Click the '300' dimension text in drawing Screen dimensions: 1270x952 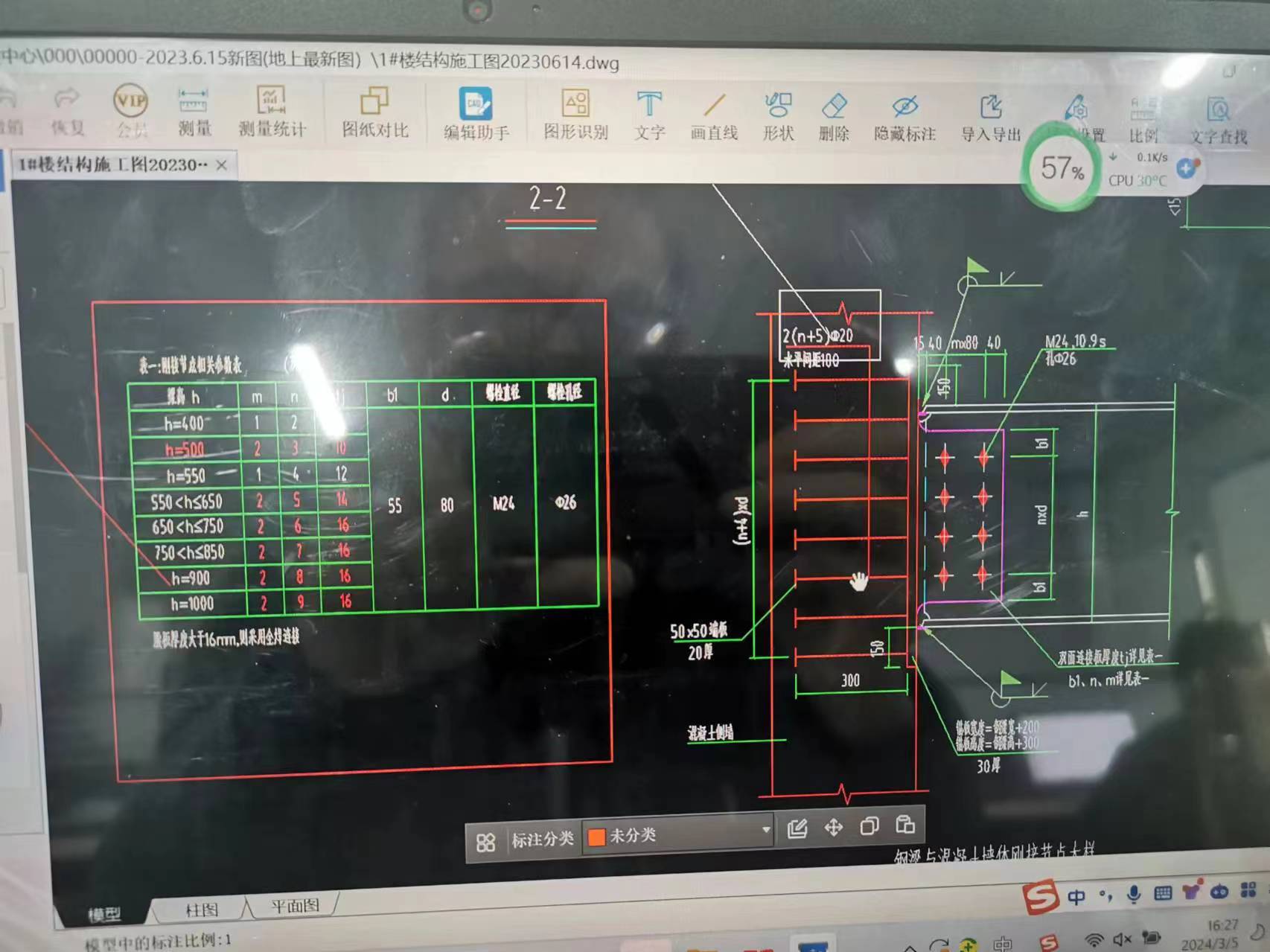pyautogui.click(x=850, y=680)
